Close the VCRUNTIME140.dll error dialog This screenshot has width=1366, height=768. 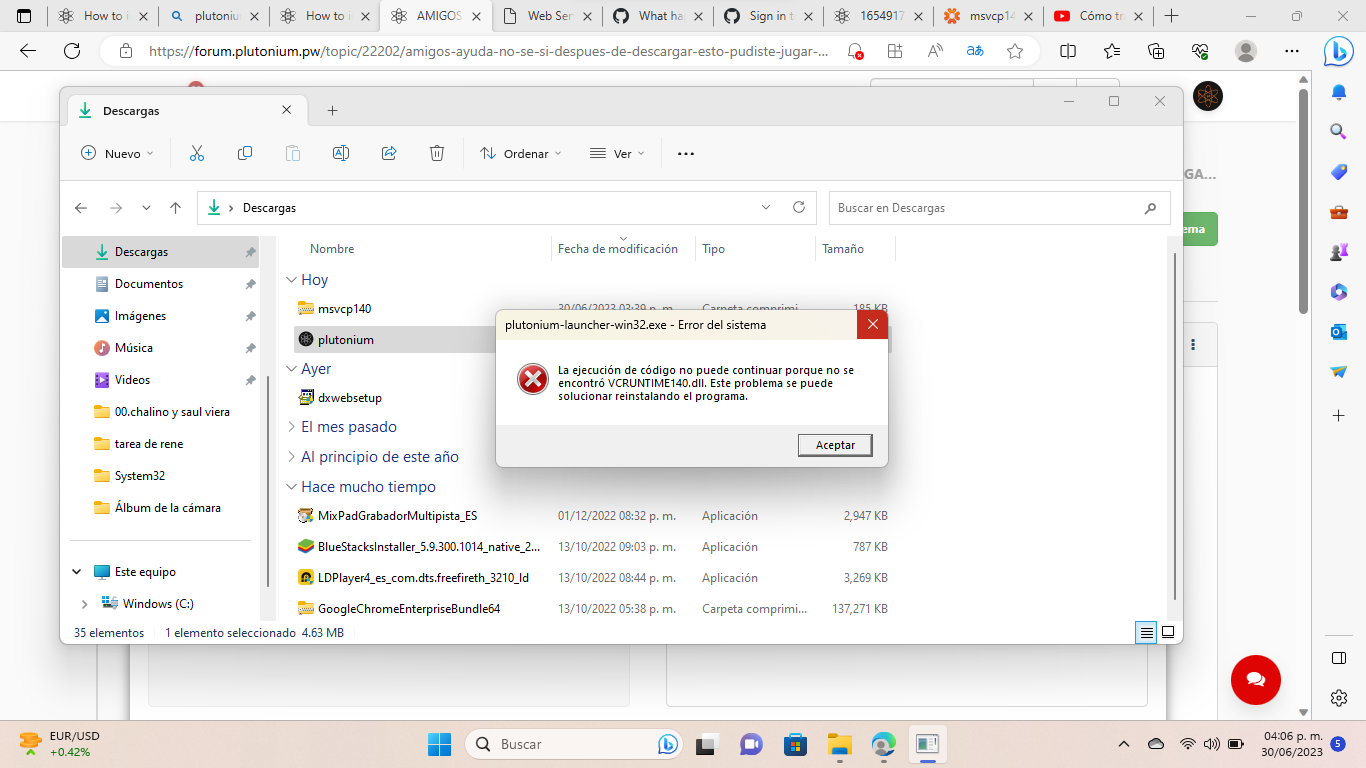[x=872, y=324]
